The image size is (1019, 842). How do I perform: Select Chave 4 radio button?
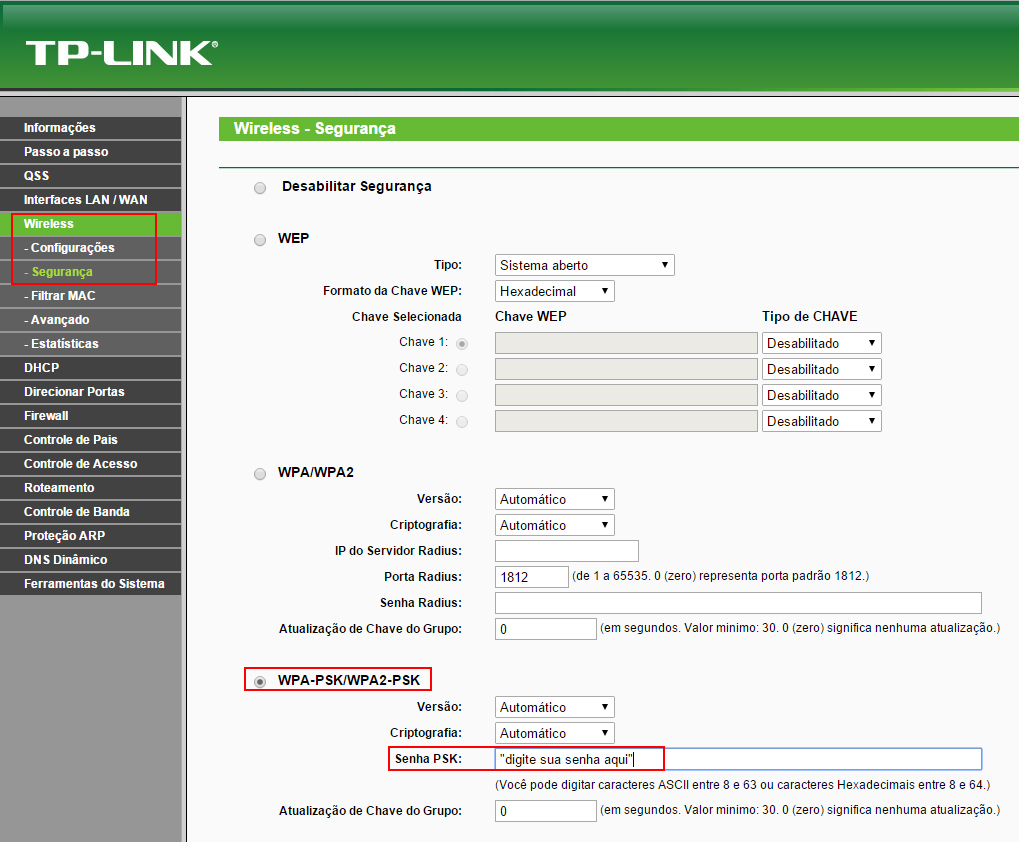[462, 422]
